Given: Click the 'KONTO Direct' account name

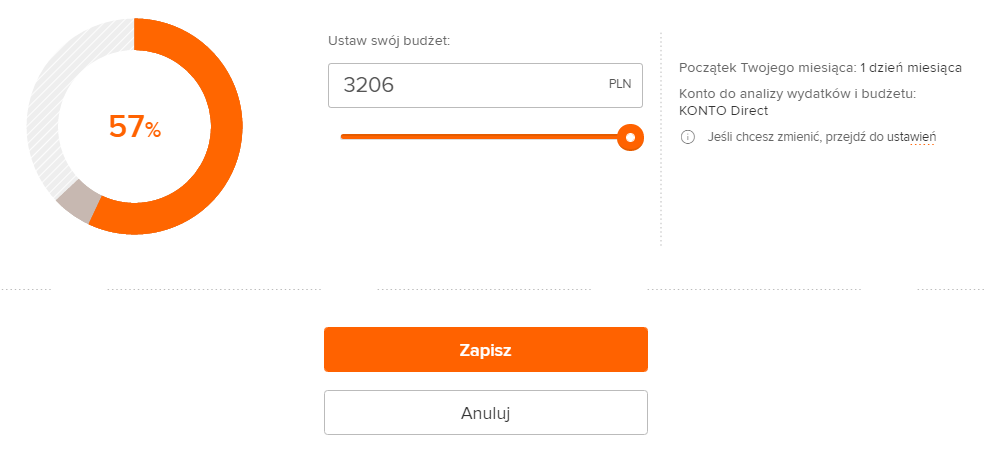Looking at the screenshot, I should click(x=723, y=111).
